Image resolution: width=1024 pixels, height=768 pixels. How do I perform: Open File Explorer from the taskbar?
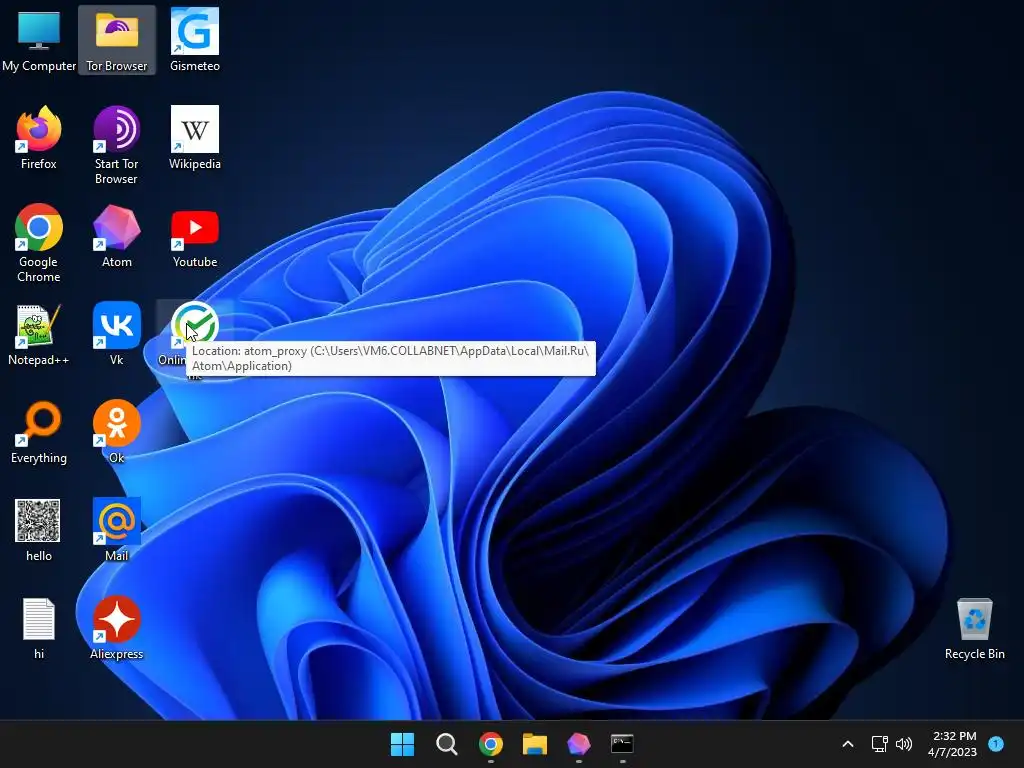click(535, 744)
